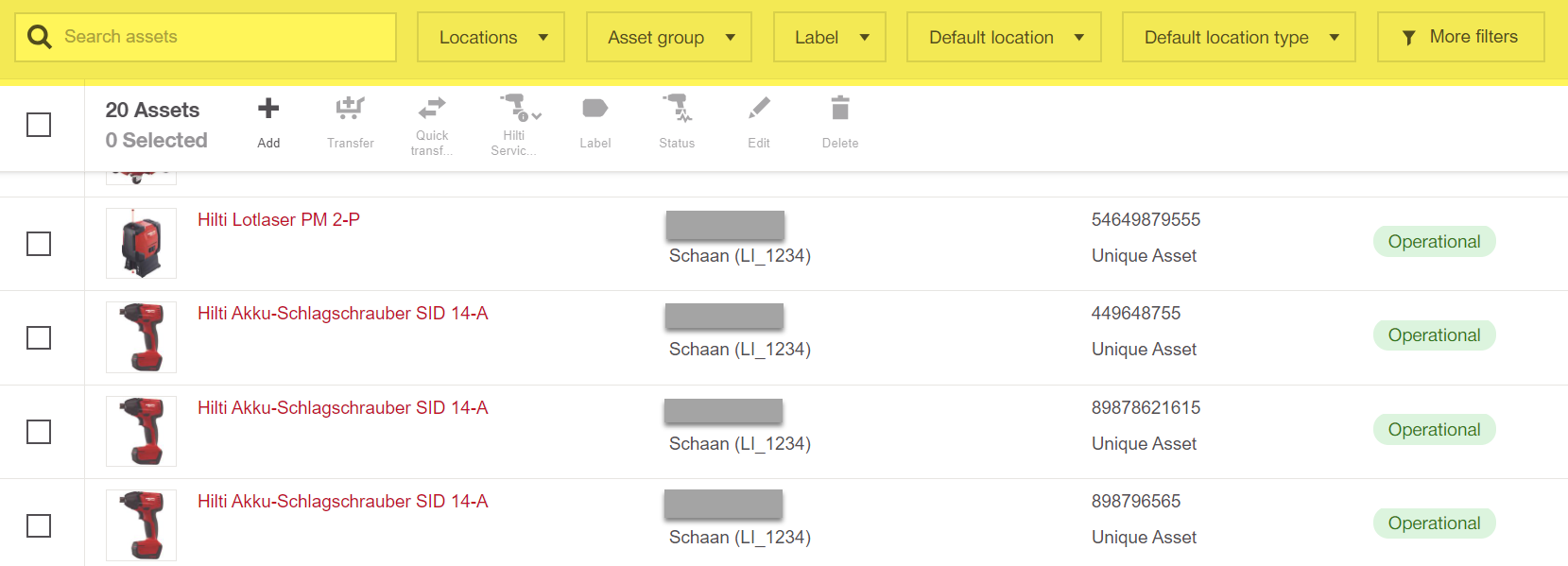Click the Add asset plus icon
The height and width of the screenshot is (566, 1568).
pos(268,110)
